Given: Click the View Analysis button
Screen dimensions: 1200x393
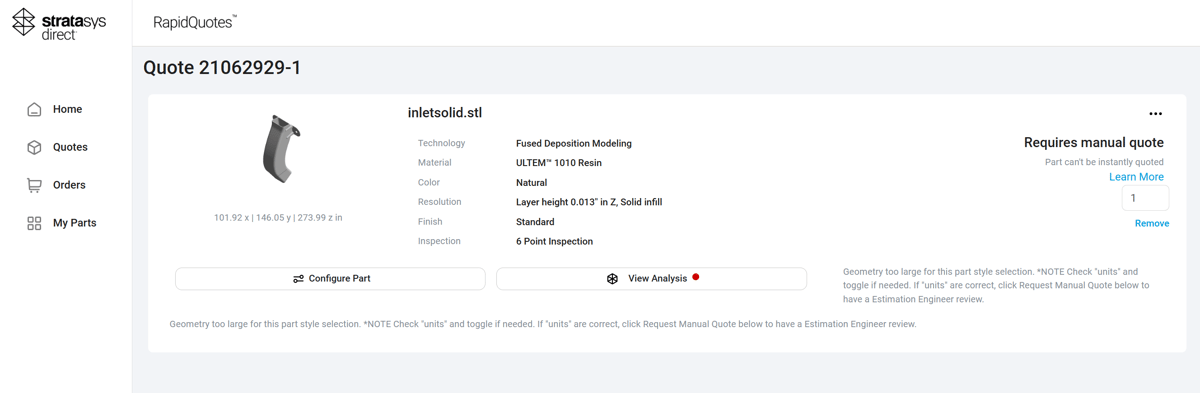Looking at the screenshot, I should pos(651,279).
